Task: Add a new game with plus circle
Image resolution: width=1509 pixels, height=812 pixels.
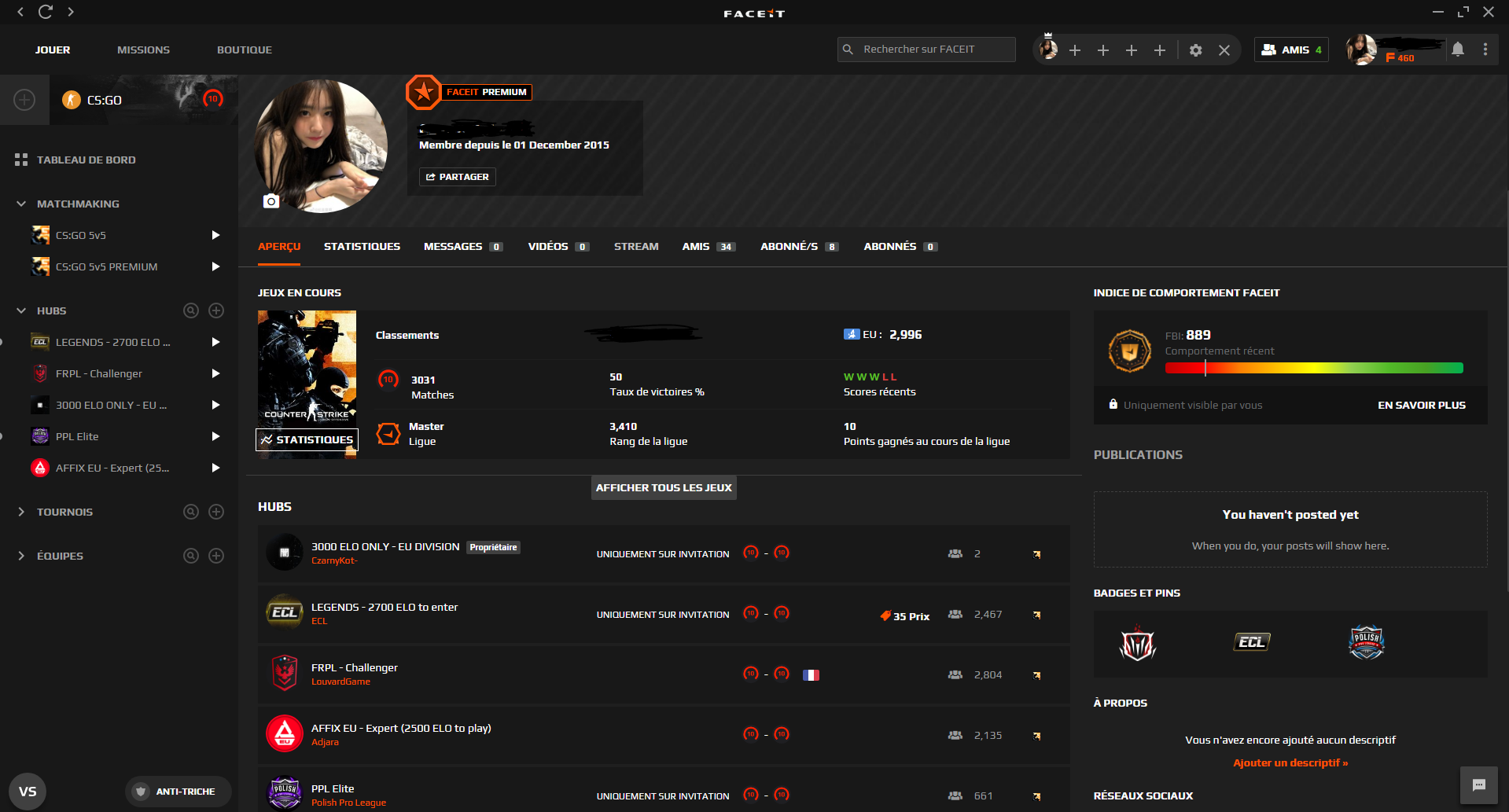Action: (x=24, y=100)
